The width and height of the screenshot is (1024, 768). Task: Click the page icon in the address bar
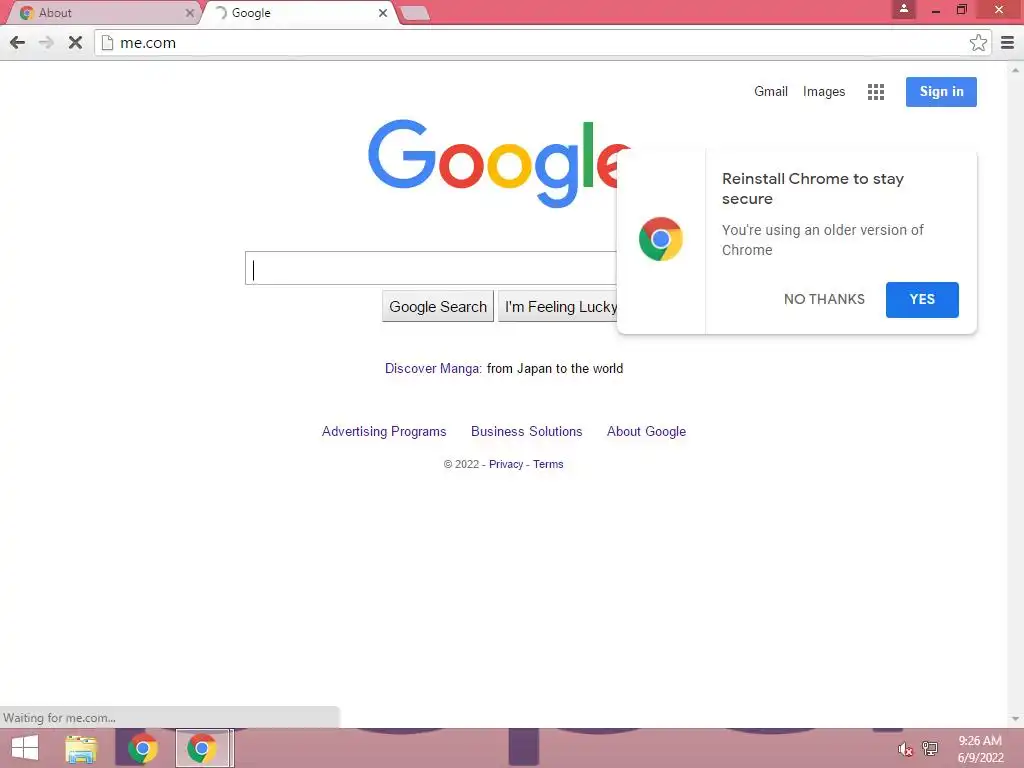coord(107,43)
